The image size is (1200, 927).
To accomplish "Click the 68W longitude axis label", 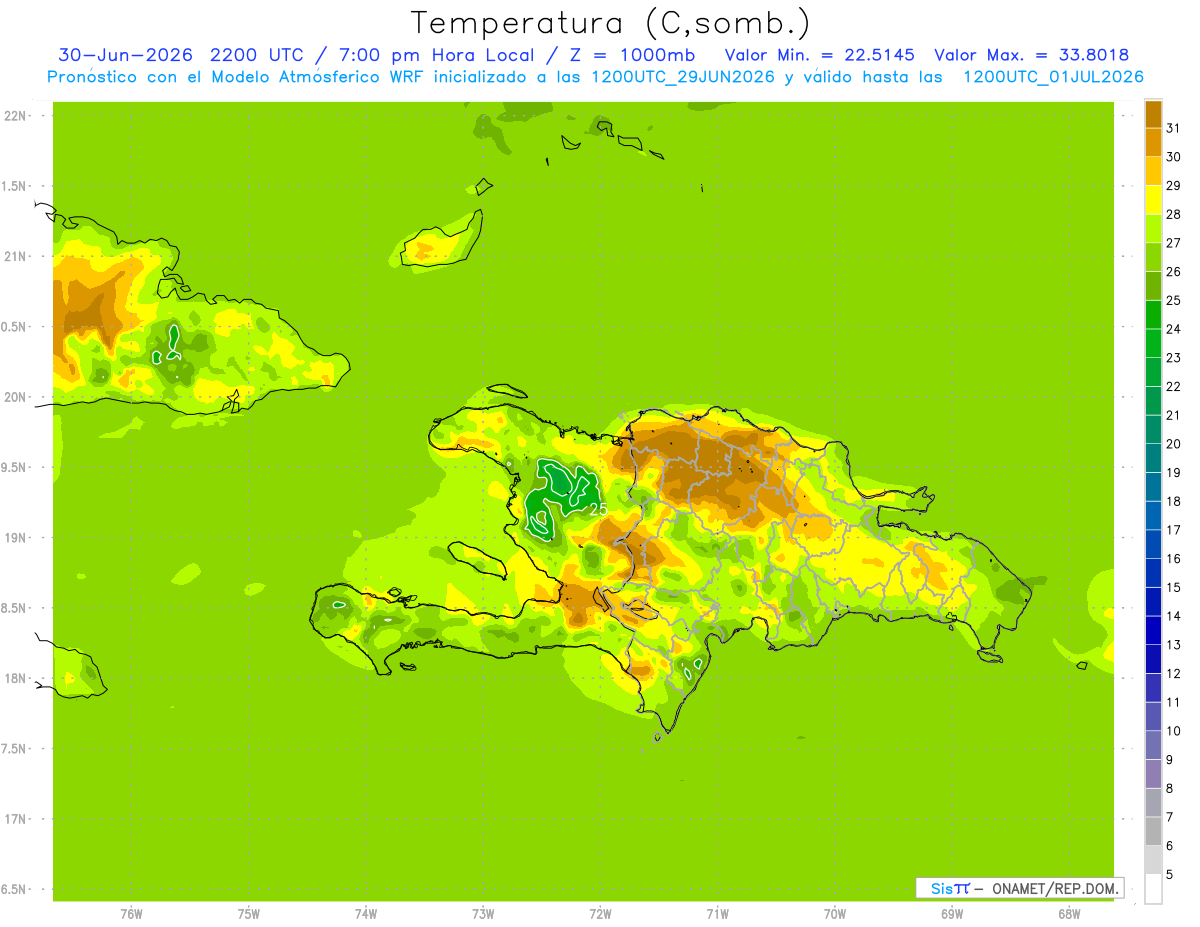I will click(1069, 913).
